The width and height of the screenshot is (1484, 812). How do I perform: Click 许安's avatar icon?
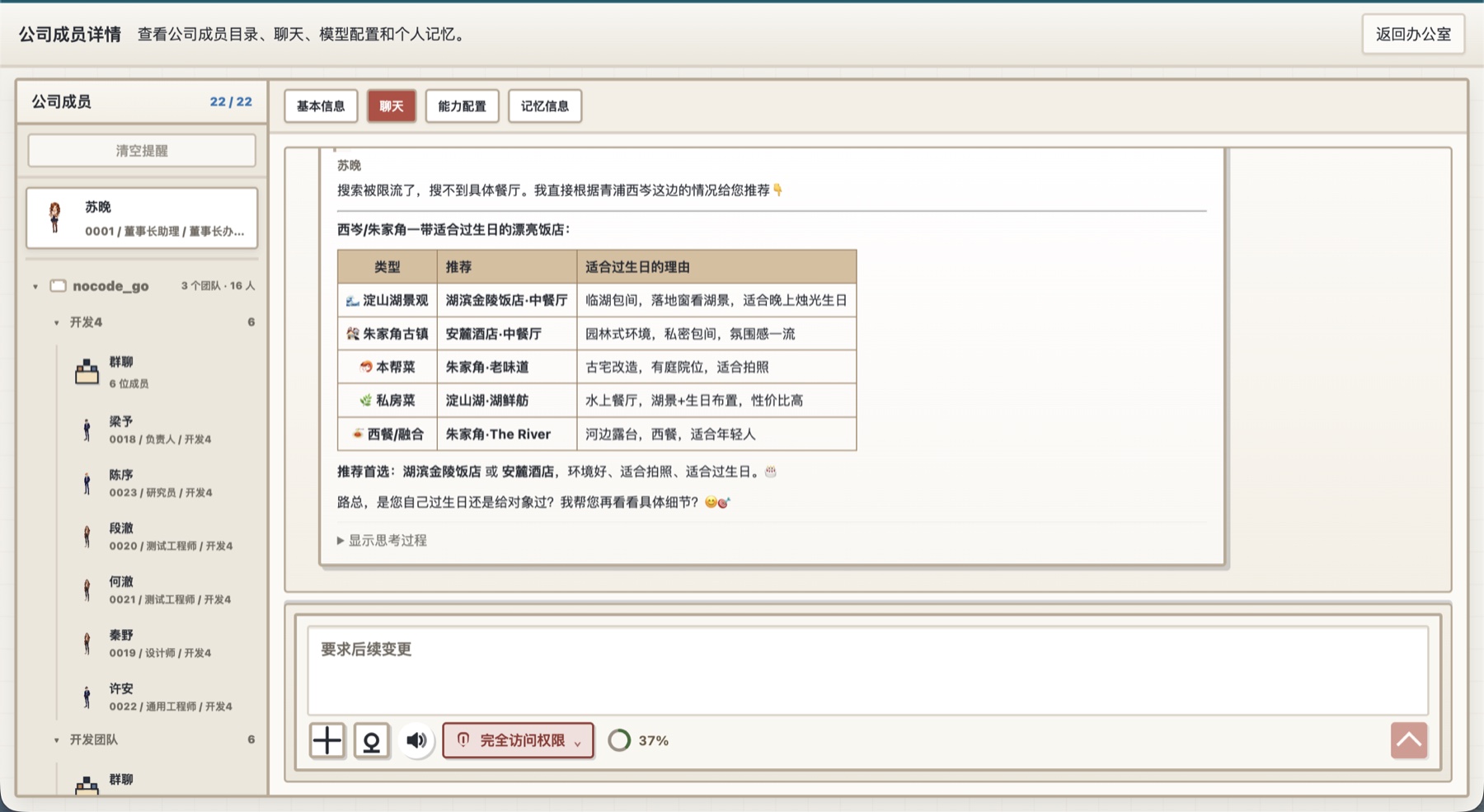tap(87, 697)
